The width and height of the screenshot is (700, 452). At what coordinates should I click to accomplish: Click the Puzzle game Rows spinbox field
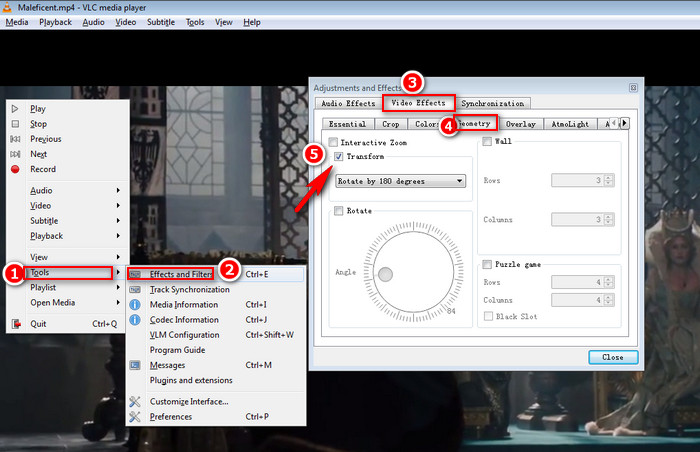pyautogui.click(x=577, y=282)
